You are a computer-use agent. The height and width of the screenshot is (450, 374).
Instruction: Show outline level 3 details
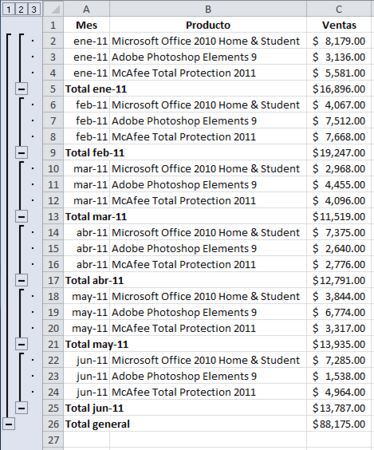(34, 9)
